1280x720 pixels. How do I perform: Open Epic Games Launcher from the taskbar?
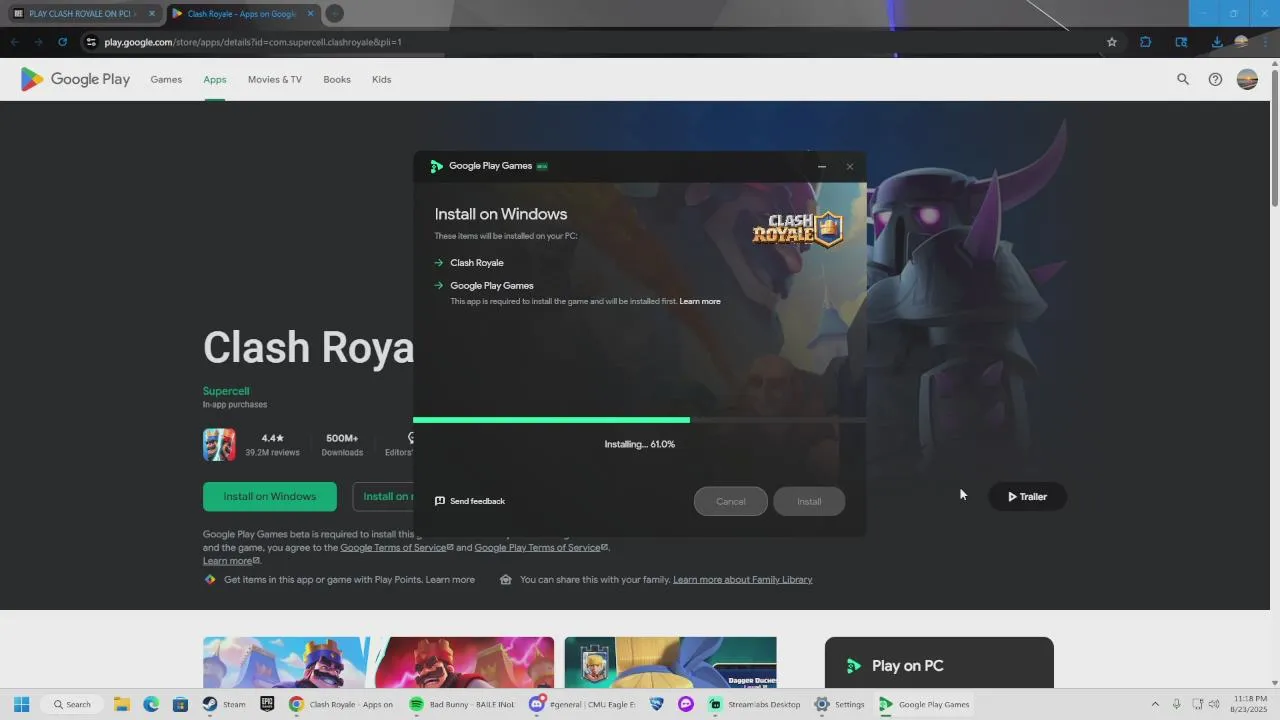(267, 704)
